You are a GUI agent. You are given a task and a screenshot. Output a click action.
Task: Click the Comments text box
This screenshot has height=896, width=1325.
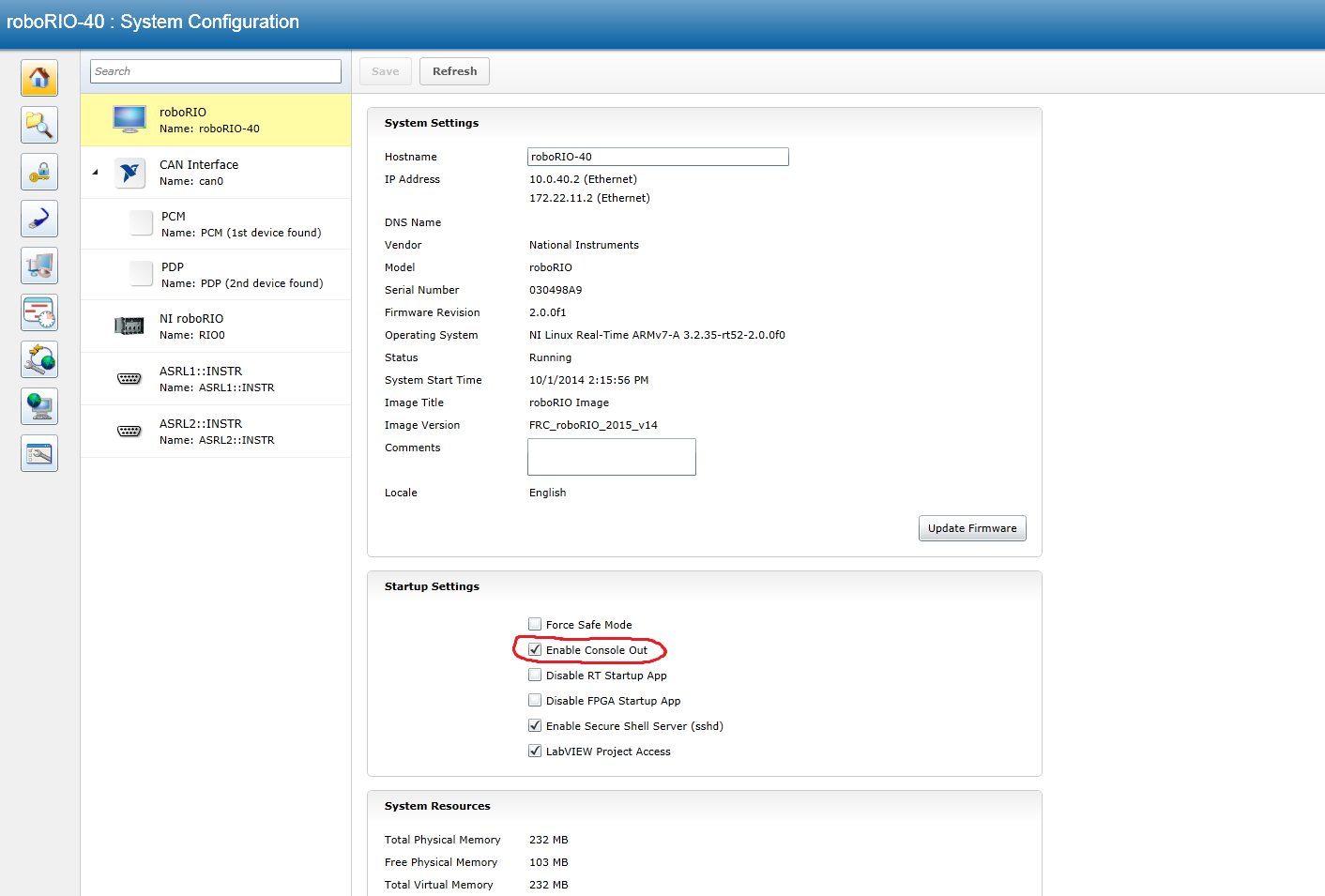[x=612, y=457]
